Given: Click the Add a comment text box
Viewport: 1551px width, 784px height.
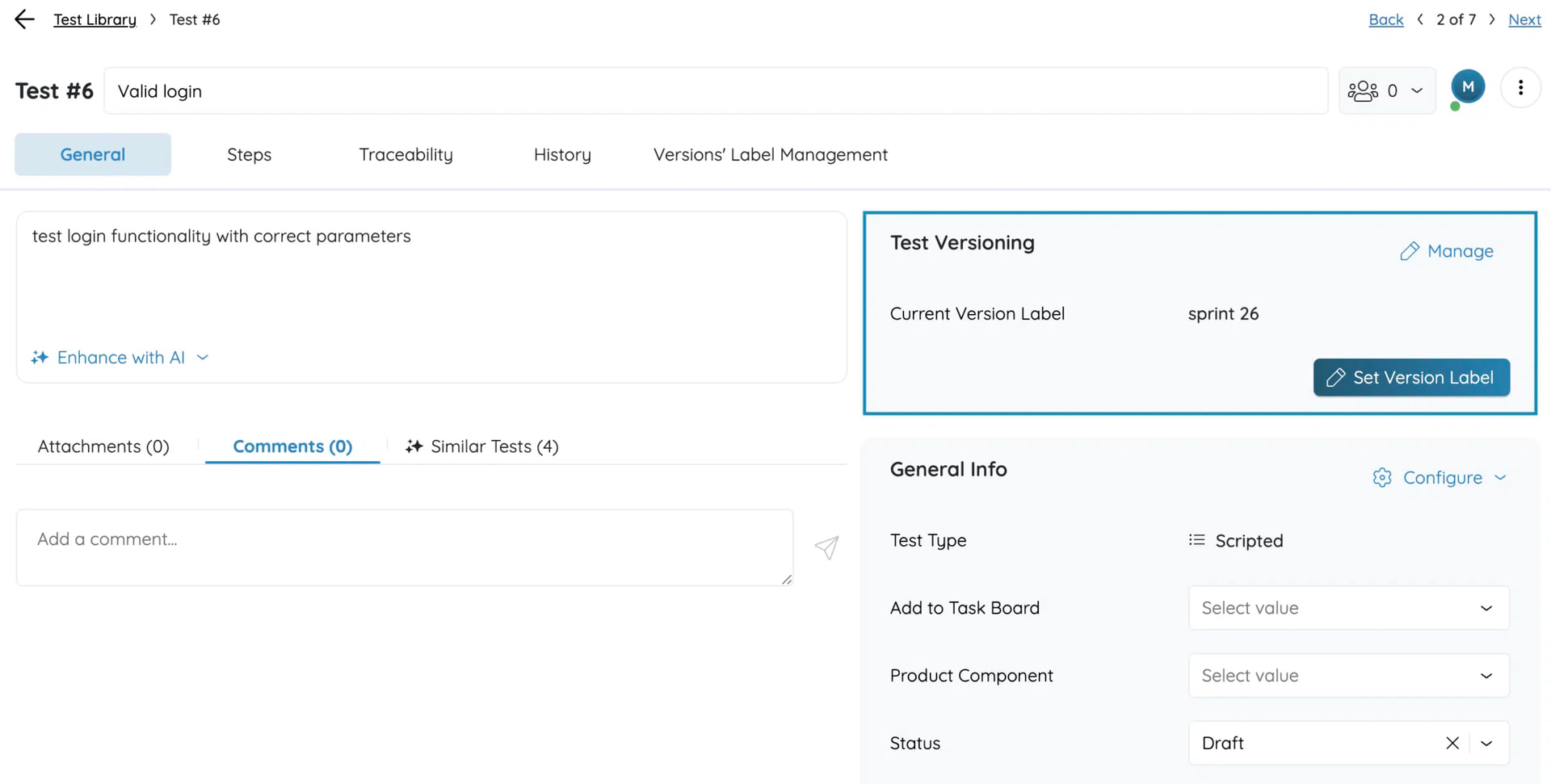Looking at the screenshot, I should [x=404, y=547].
